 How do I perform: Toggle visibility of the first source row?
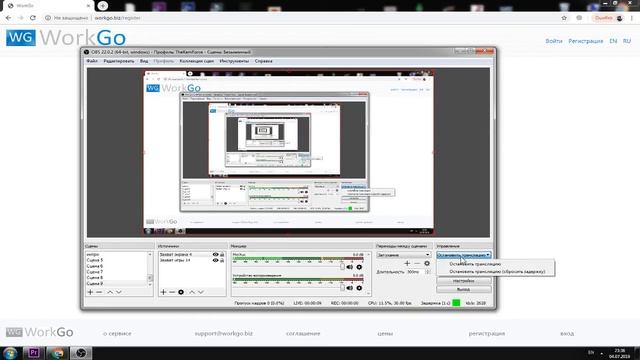[215, 254]
